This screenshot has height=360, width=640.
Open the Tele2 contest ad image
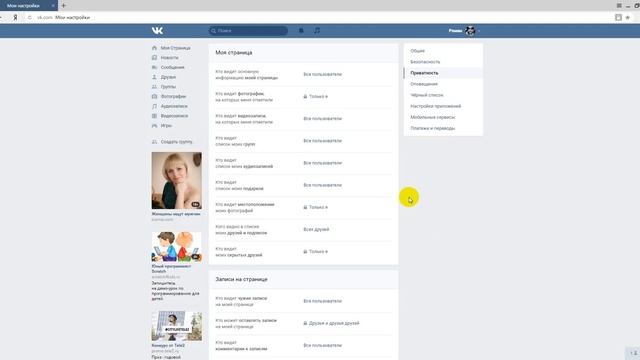click(177, 326)
